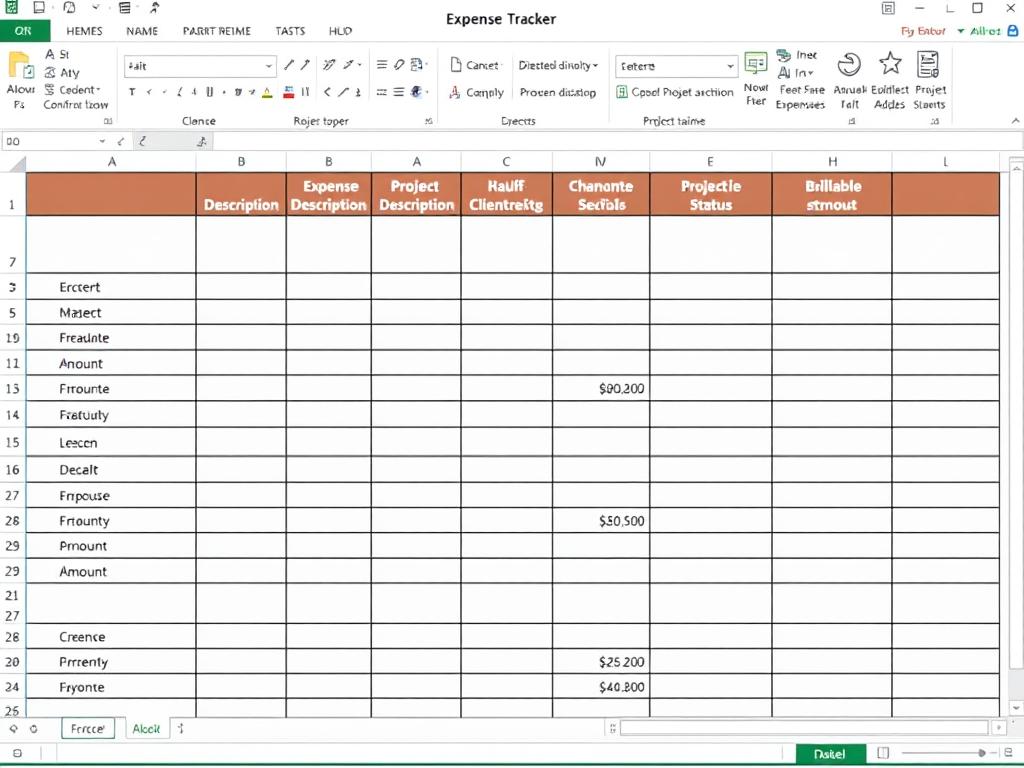Apply the font color using the A icon
This screenshot has width=1024, height=768.
pyautogui.click(x=266, y=93)
